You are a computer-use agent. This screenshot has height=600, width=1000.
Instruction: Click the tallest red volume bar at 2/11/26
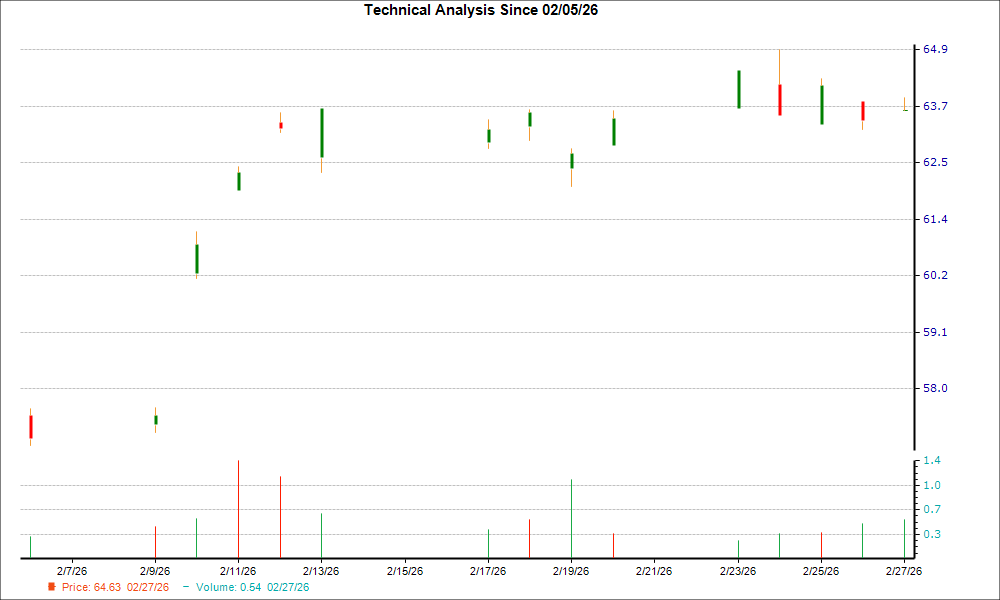tap(238, 505)
